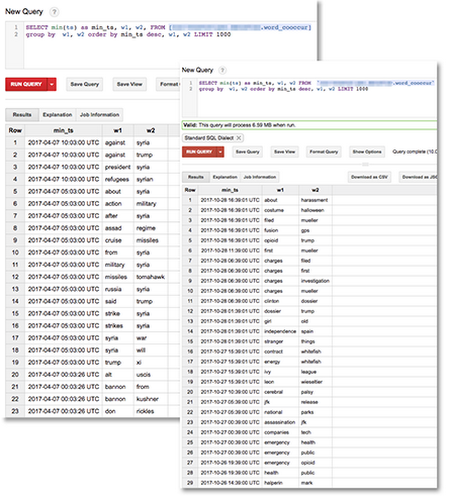Select Job Information tab in back window
Viewport: 451px width, 500px height.
(100, 115)
